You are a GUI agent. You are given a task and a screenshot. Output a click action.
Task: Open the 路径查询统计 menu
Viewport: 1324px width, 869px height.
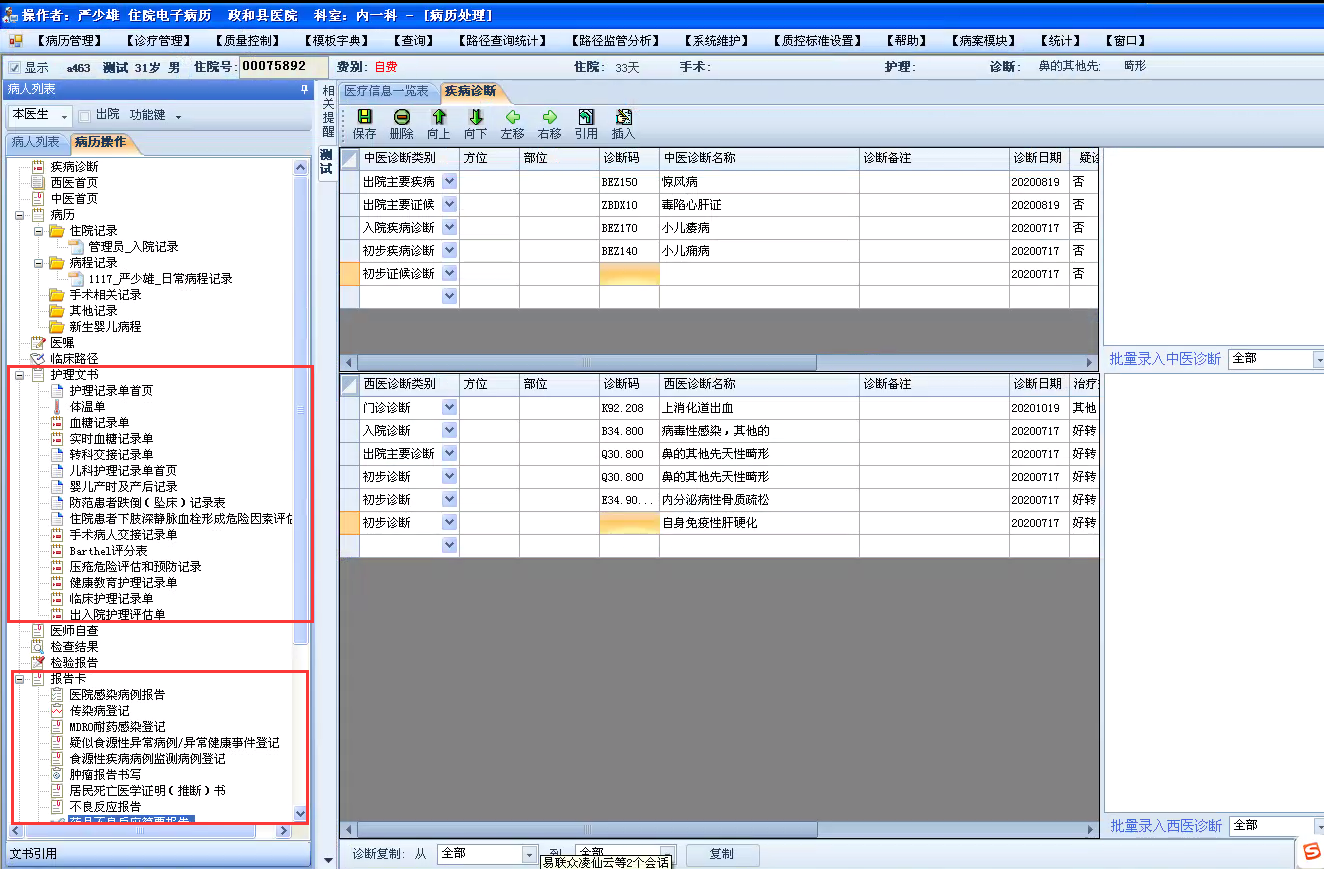pyautogui.click(x=504, y=41)
